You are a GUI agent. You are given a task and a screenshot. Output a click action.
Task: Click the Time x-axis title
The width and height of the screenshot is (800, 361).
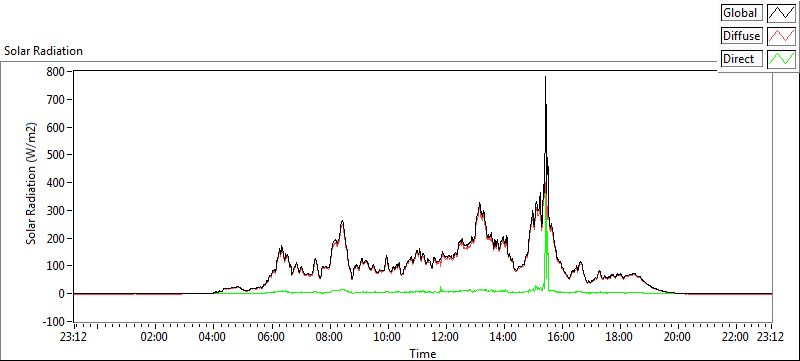(x=422, y=353)
